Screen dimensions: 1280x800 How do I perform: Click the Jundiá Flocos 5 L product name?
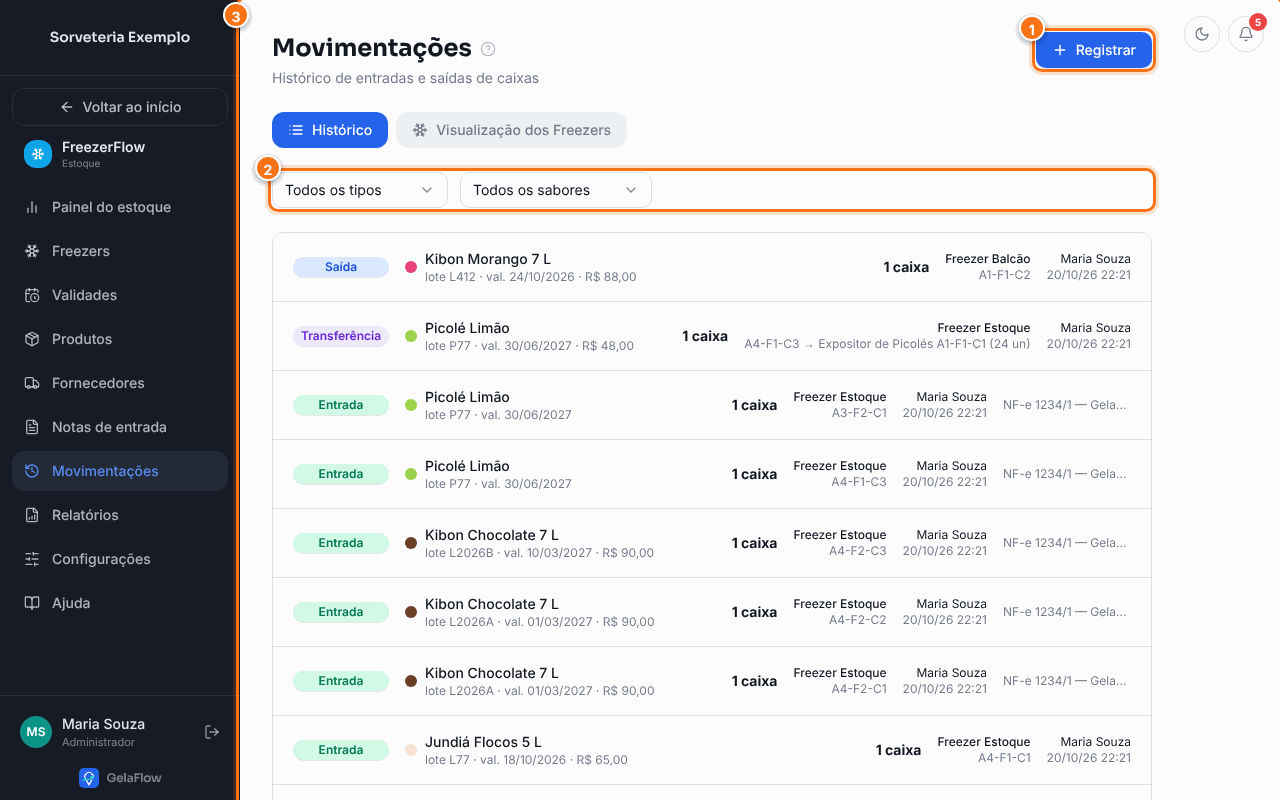[x=483, y=742]
